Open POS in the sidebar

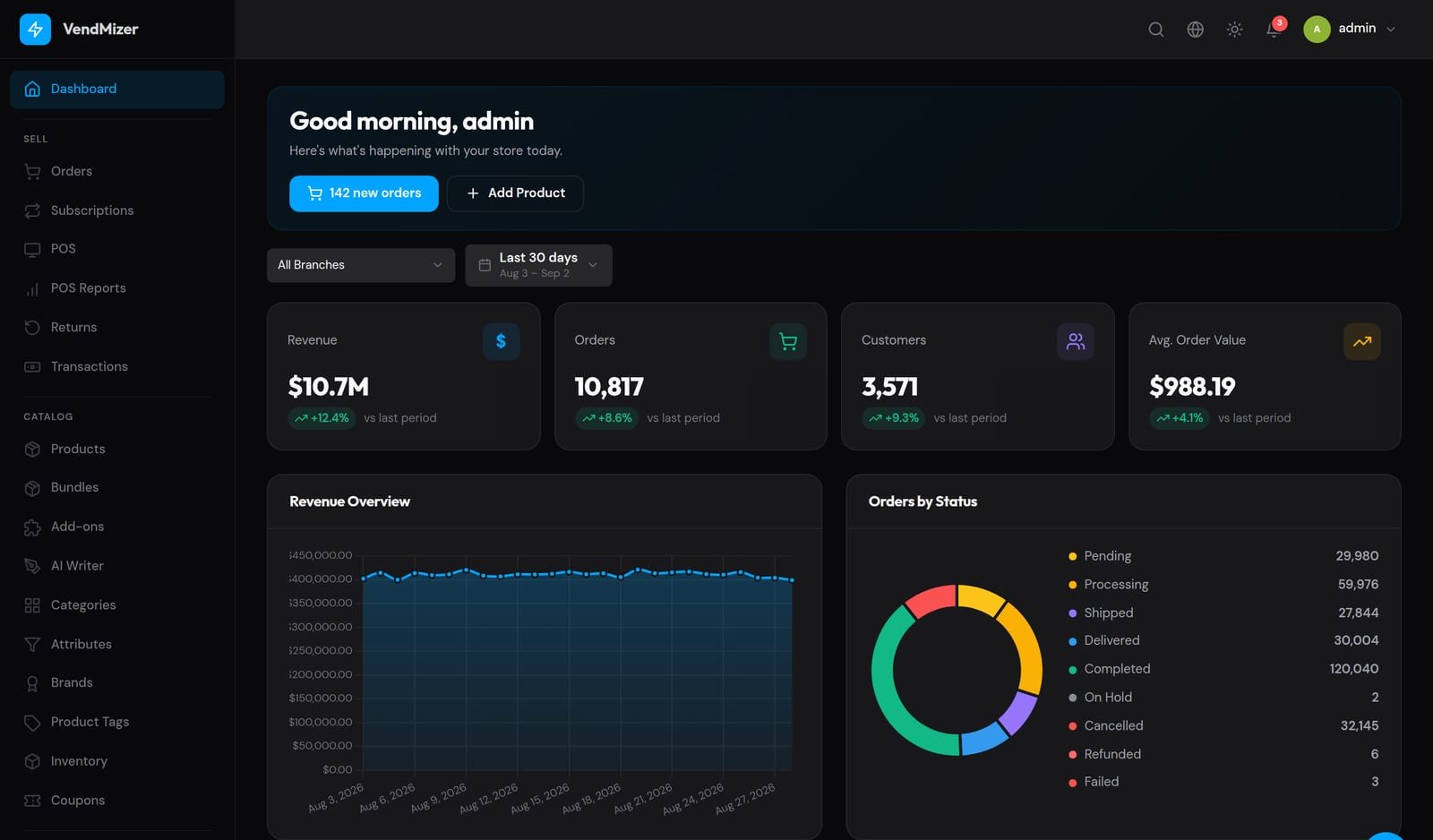[117, 249]
